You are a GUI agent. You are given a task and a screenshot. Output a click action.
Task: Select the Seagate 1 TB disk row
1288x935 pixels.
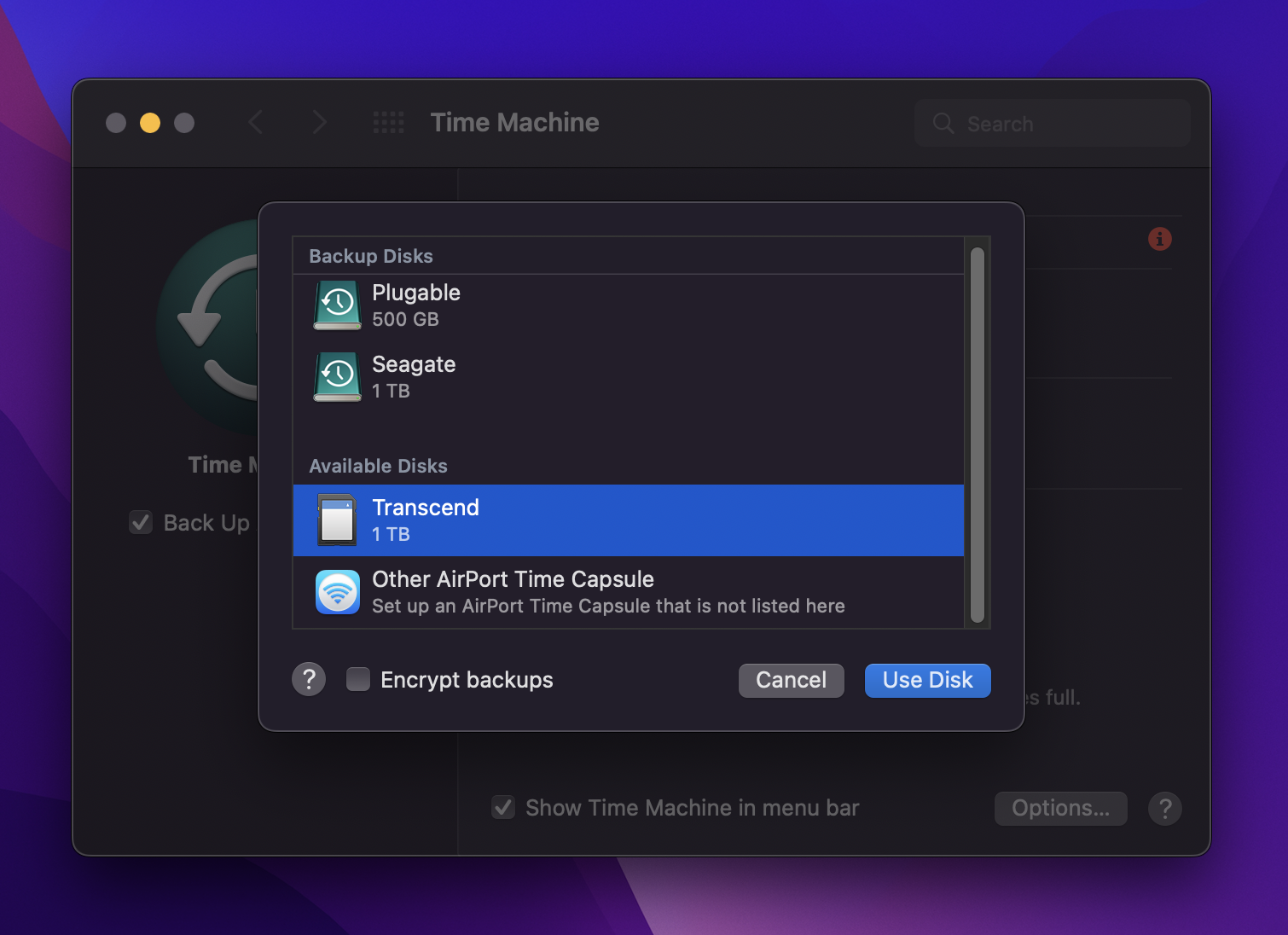coord(597,376)
